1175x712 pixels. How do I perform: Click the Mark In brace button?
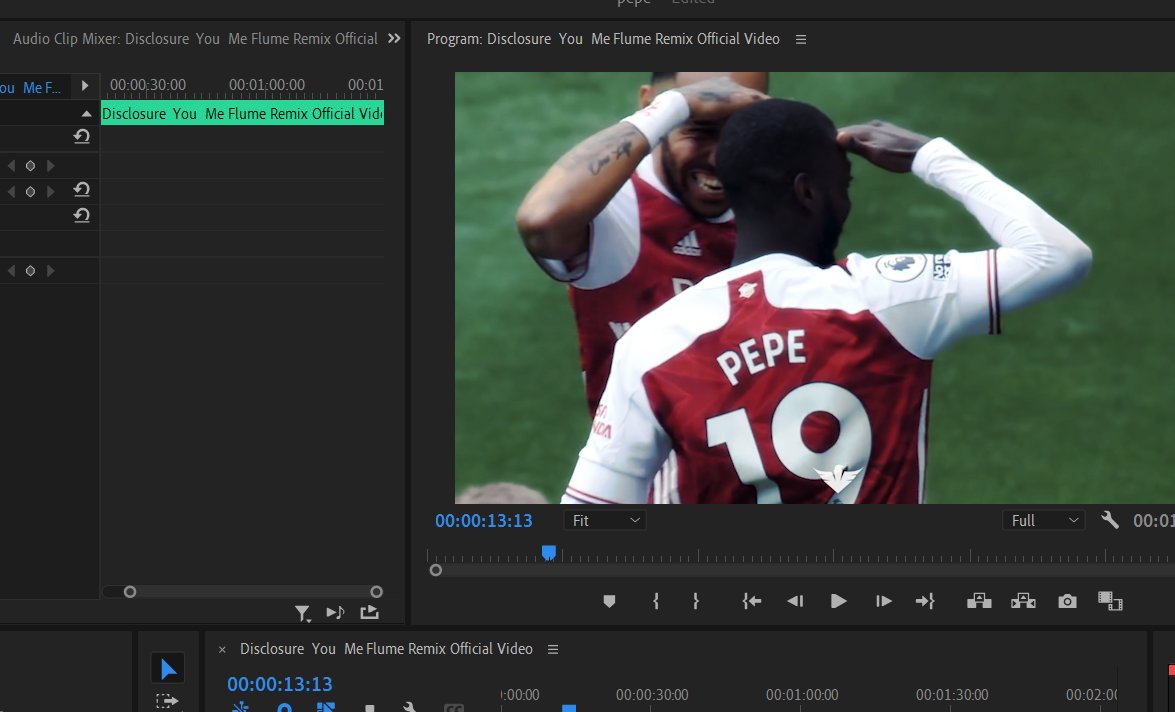pos(656,601)
